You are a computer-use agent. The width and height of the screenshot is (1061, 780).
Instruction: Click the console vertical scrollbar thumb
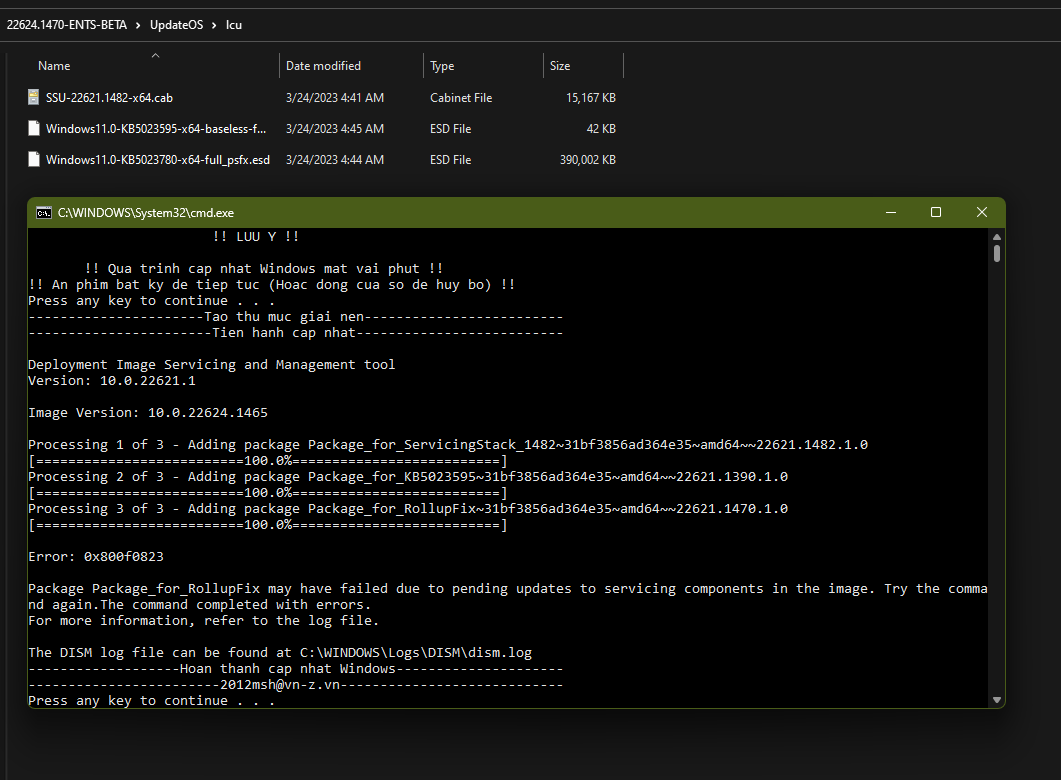(x=997, y=254)
